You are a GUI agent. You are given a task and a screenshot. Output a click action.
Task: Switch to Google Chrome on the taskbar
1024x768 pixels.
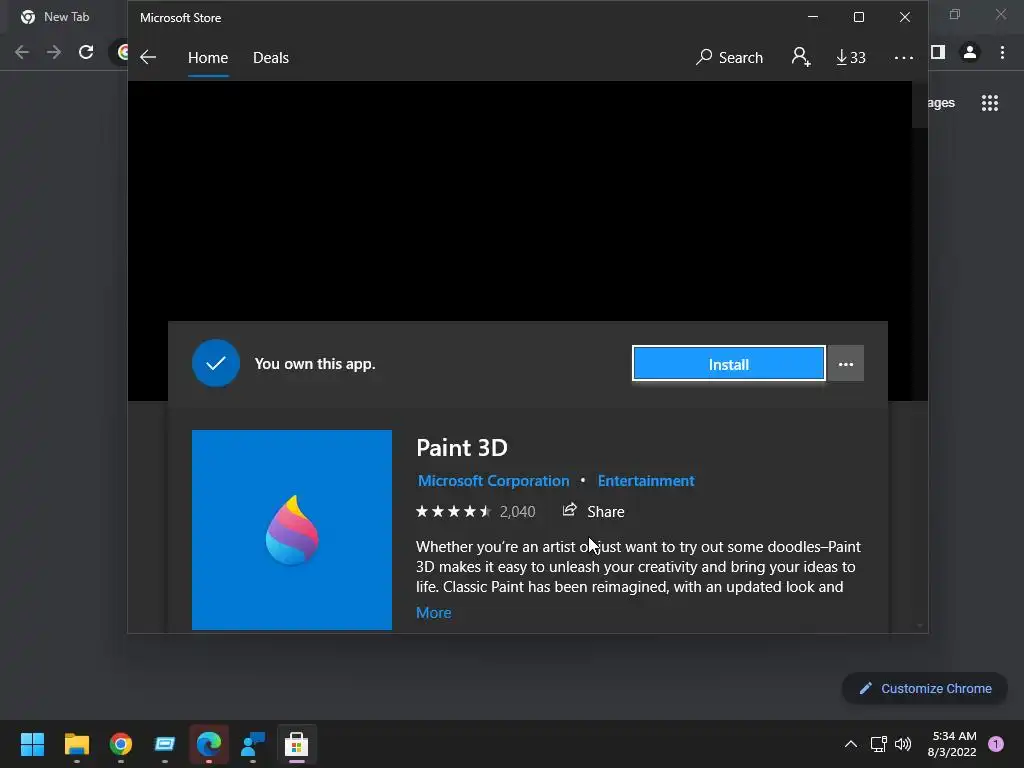tap(121, 744)
